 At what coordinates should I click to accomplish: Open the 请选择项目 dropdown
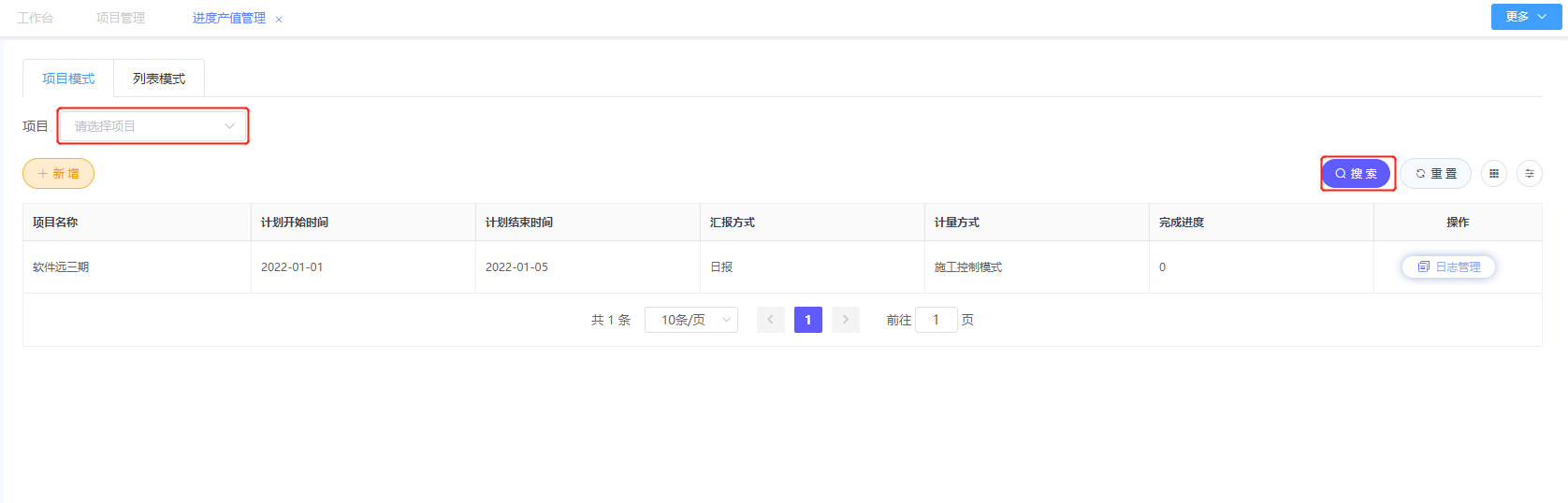(x=153, y=126)
